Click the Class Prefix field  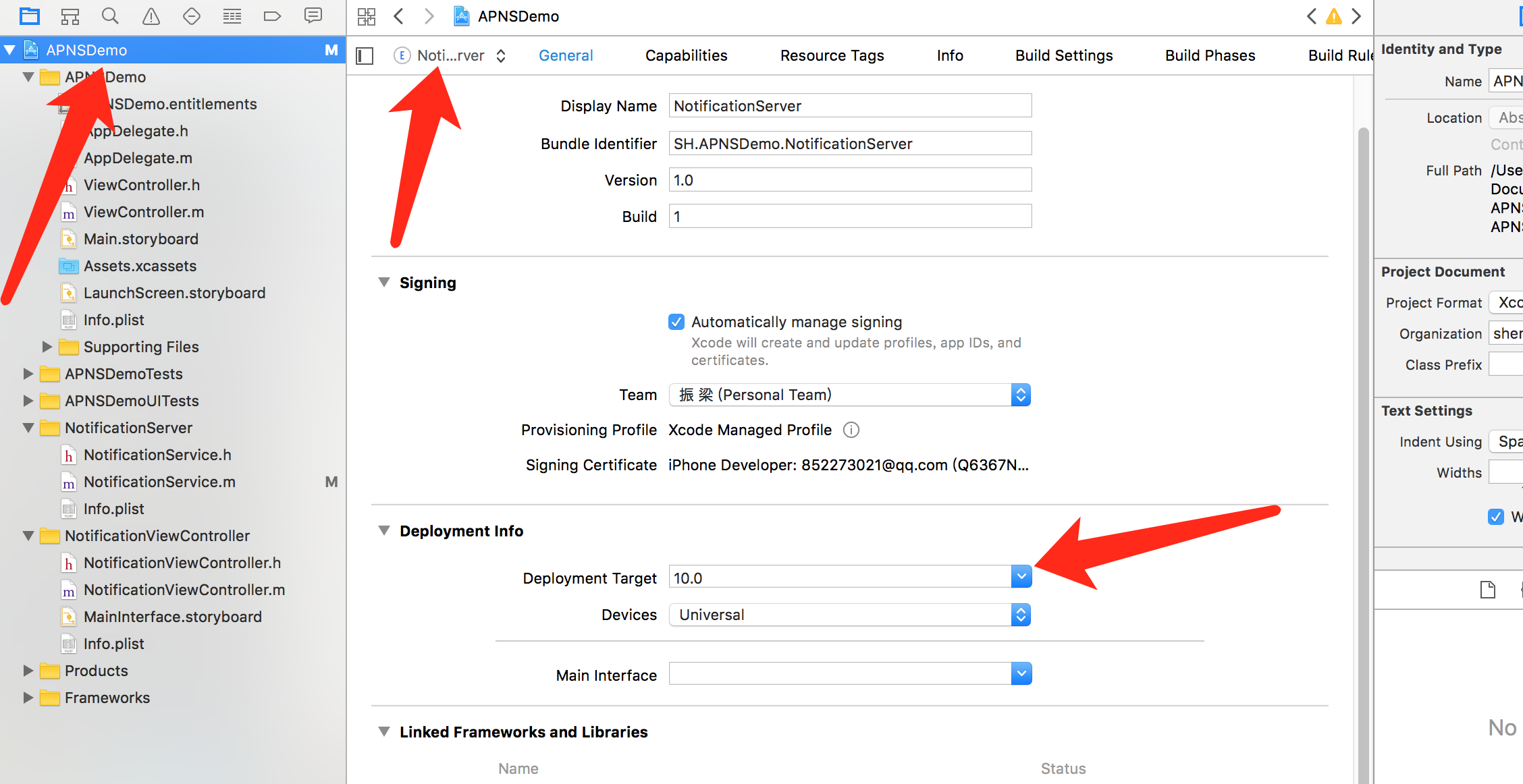coord(1505,364)
